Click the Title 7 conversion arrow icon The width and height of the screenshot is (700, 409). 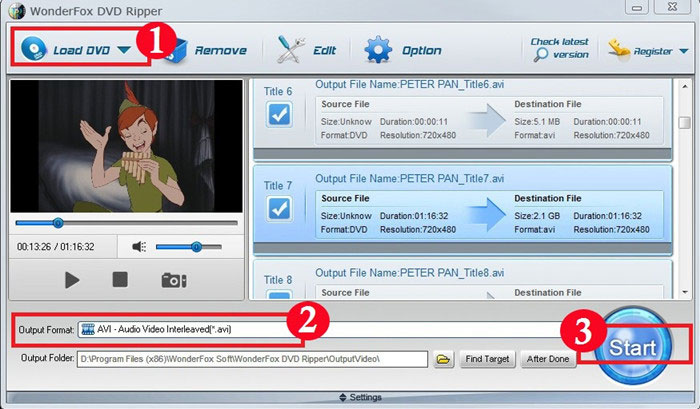pos(486,214)
